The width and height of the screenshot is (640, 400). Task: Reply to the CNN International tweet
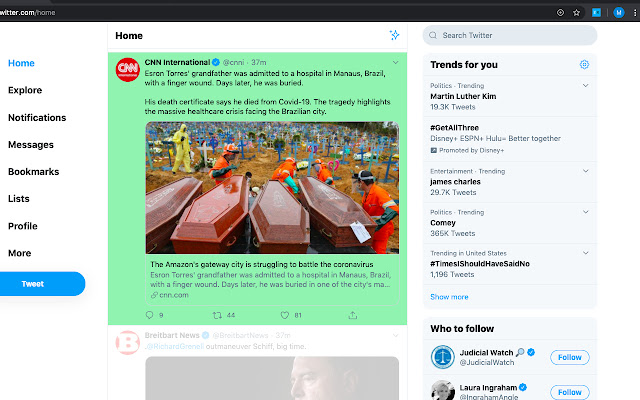(x=150, y=315)
